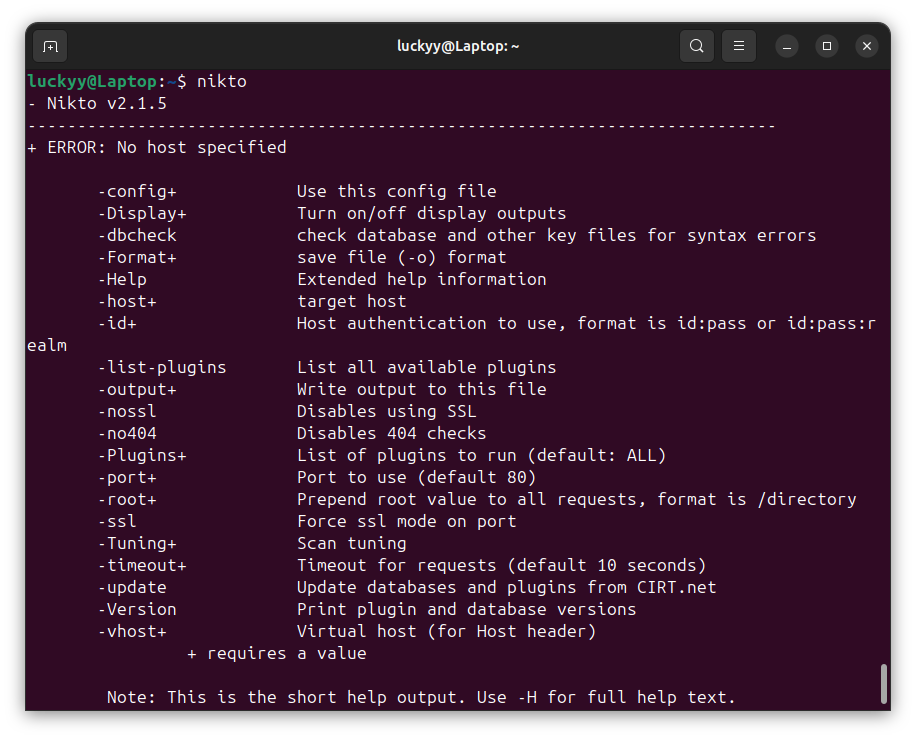
Task: Minimize the terminal window
Action: pyautogui.click(x=787, y=46)
